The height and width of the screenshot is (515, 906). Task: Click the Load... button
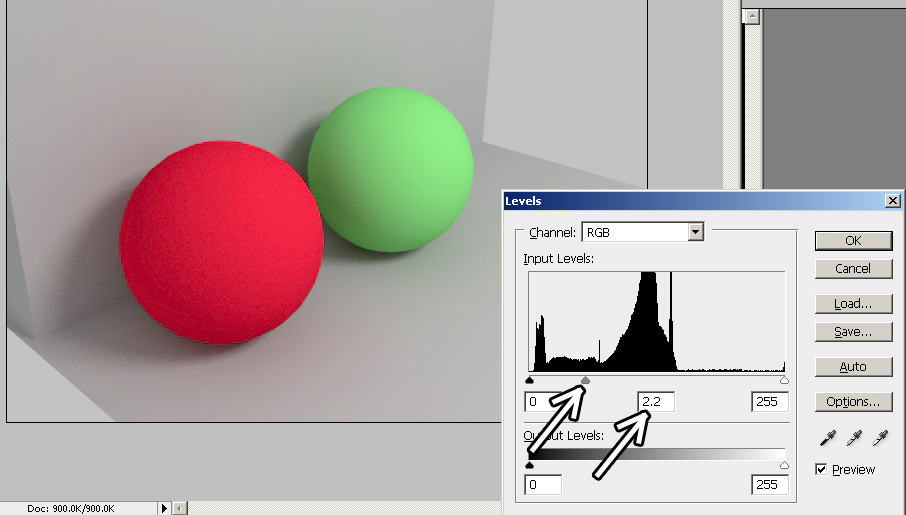point(853,304)
